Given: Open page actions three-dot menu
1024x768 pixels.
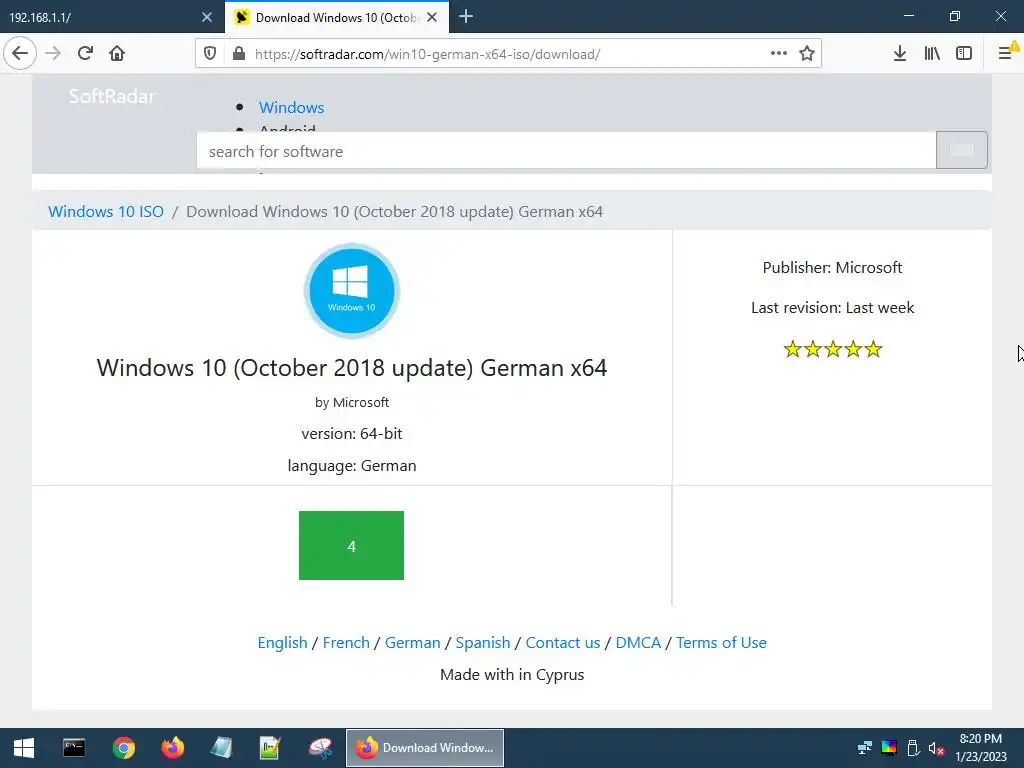Looking at the screenshot, I should (x=778, y=54).
